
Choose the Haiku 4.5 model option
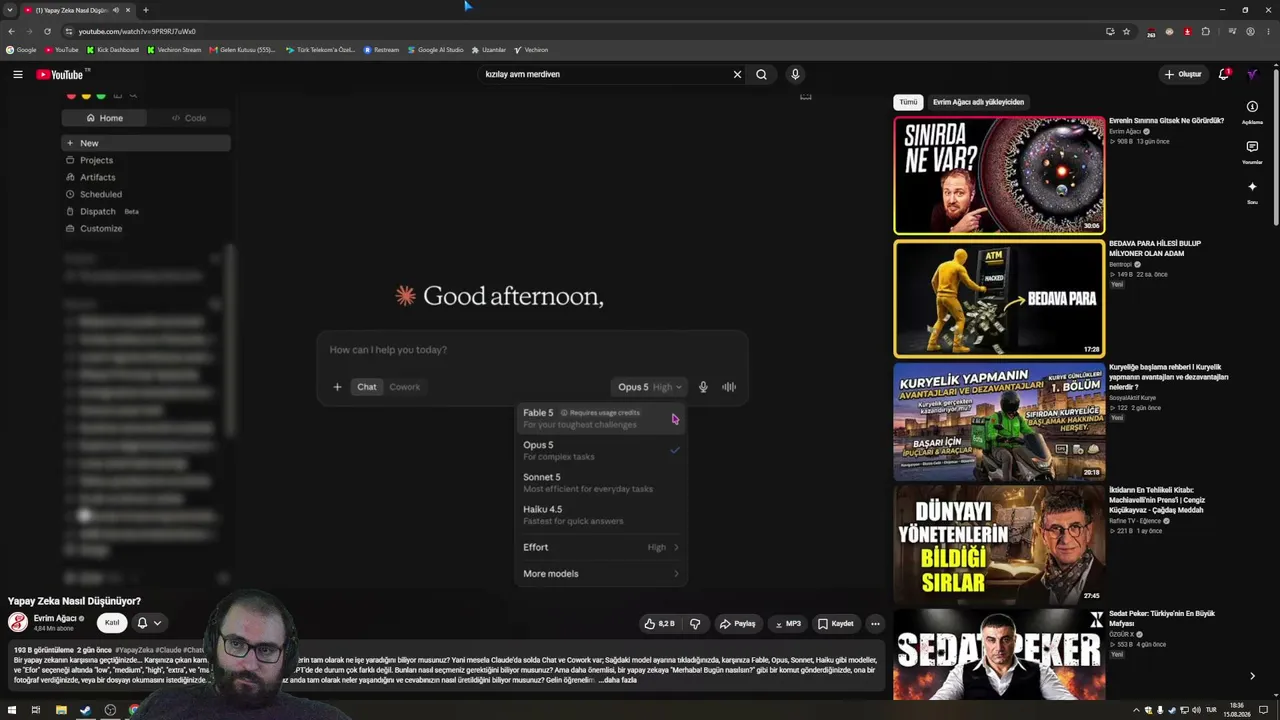pos(601,514)
